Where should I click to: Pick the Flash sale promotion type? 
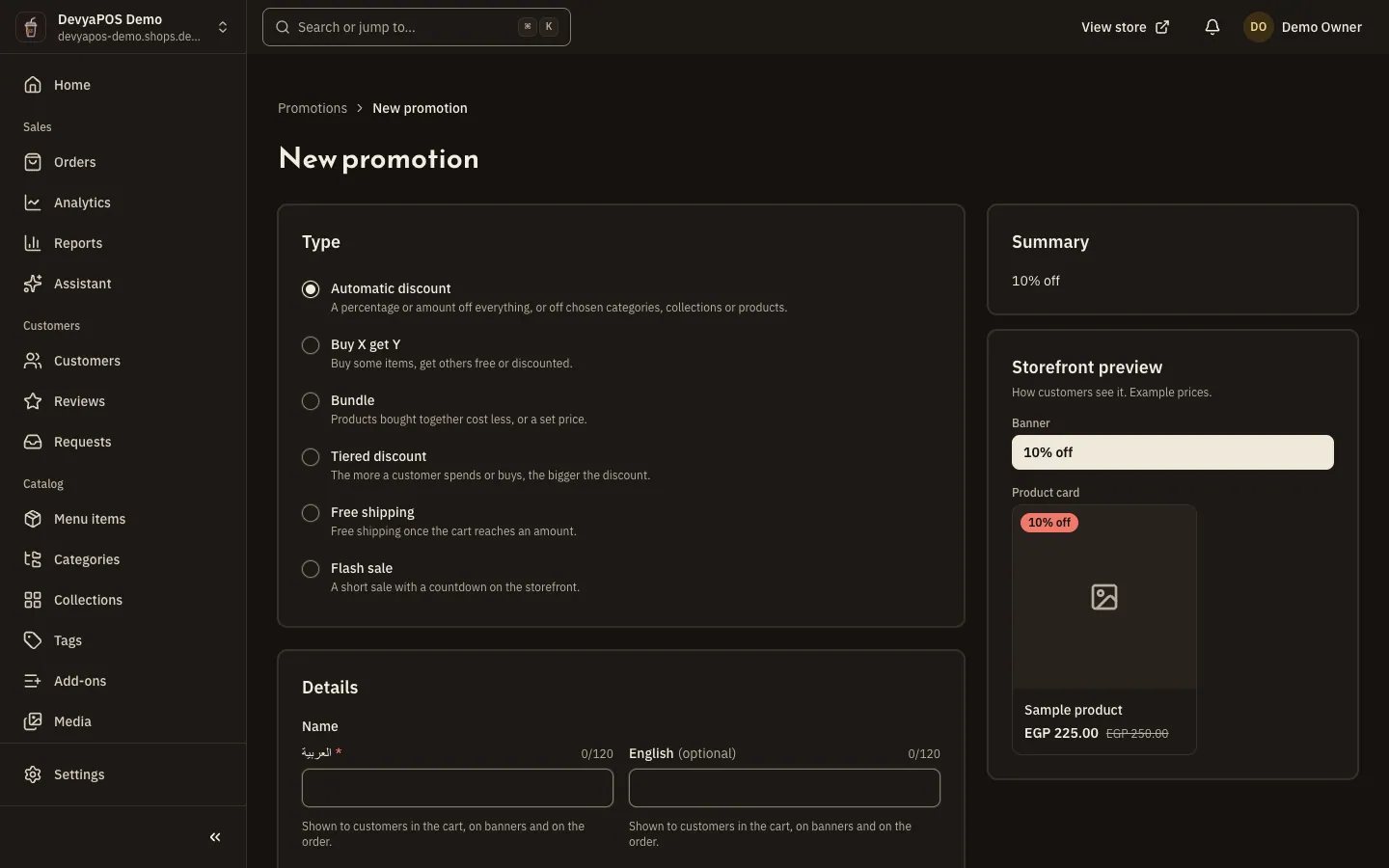tap(311, 569)
